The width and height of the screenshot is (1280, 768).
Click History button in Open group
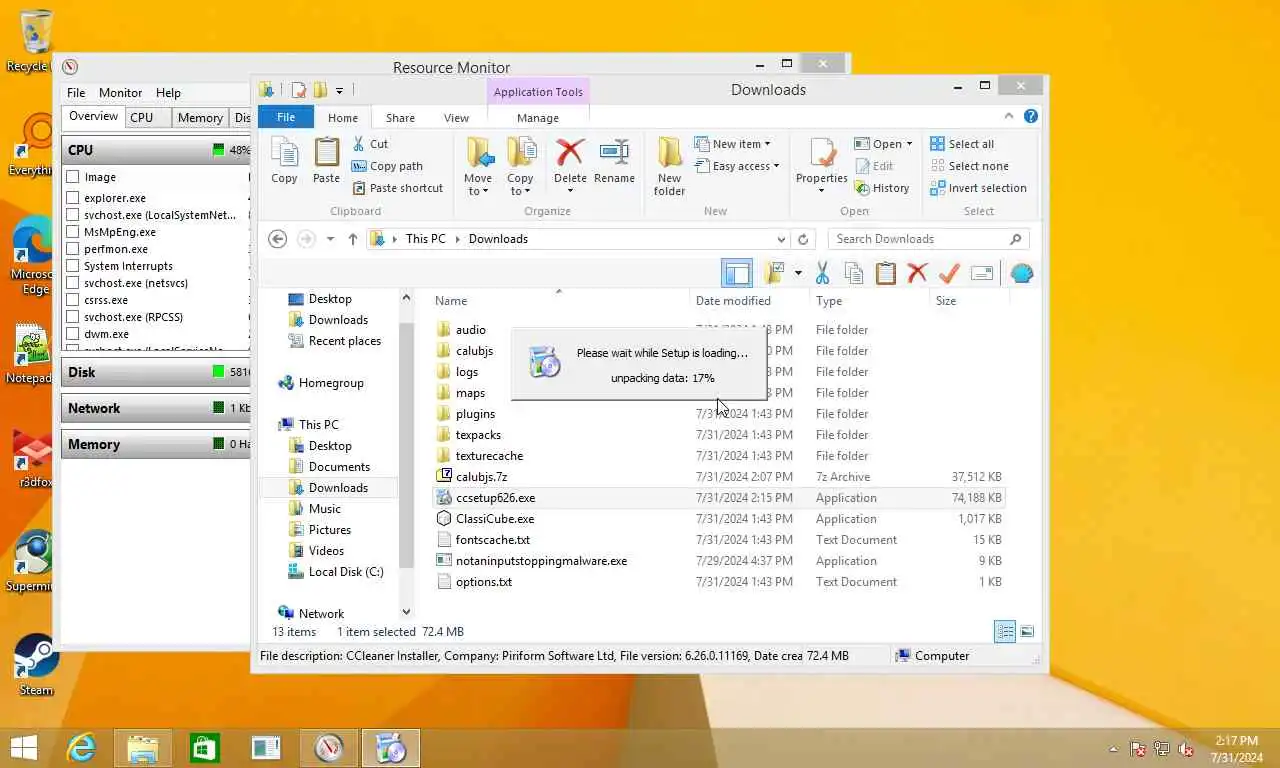[x=881, y=188]
